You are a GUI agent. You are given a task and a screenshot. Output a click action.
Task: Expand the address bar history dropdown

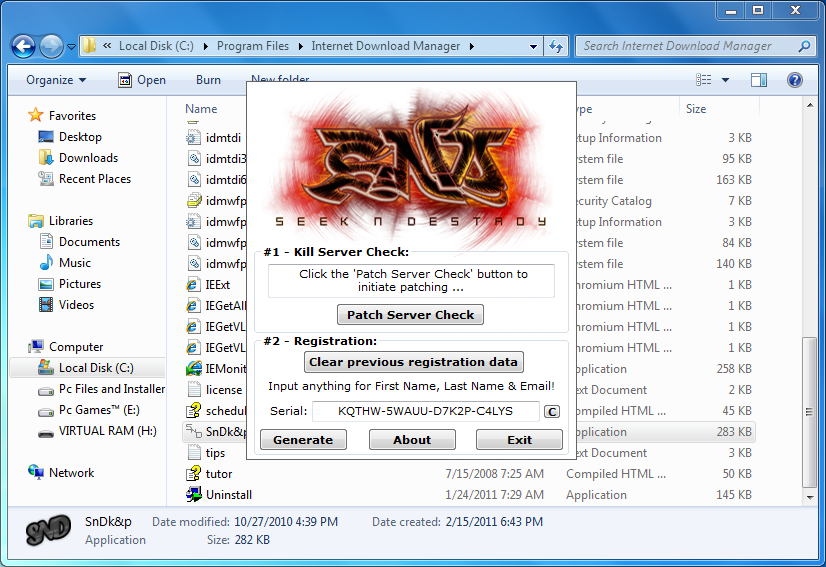click(x=533, y=46)
